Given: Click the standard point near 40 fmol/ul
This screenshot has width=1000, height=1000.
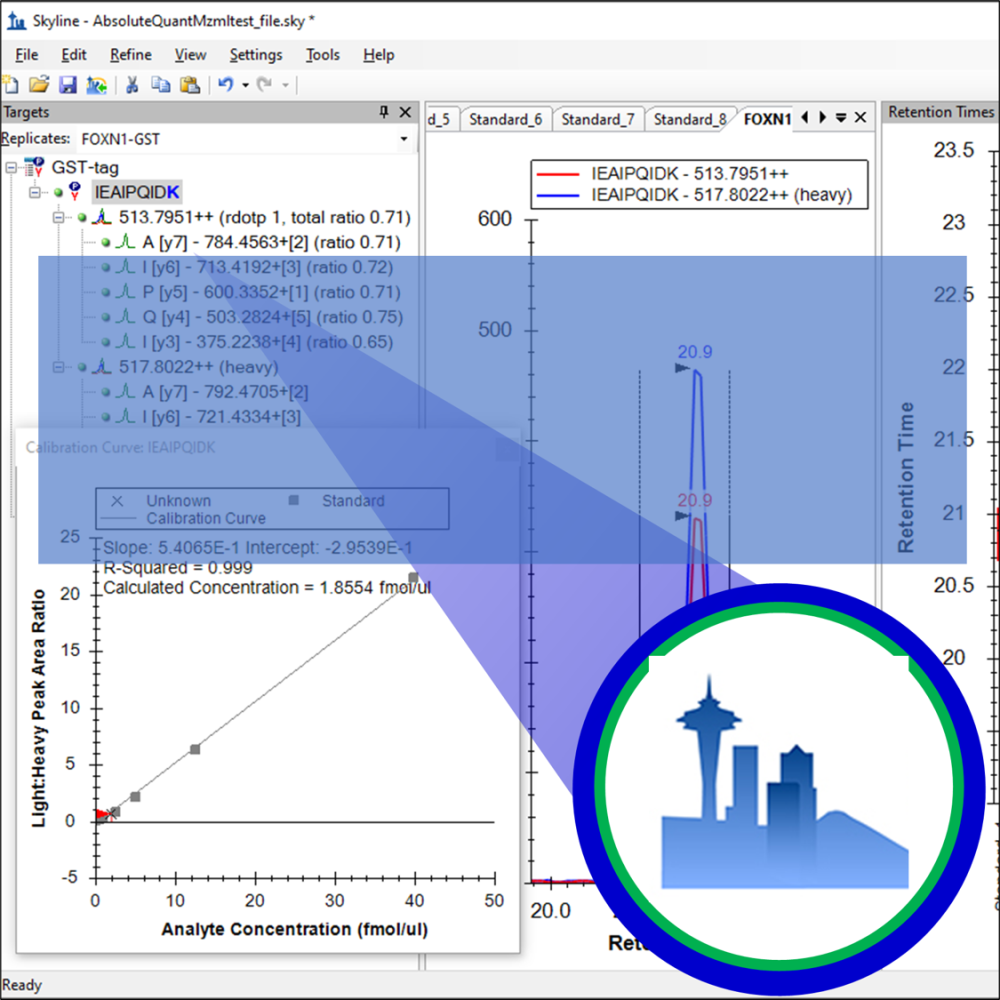Looking at the screenshot, I should click(413, 578).
